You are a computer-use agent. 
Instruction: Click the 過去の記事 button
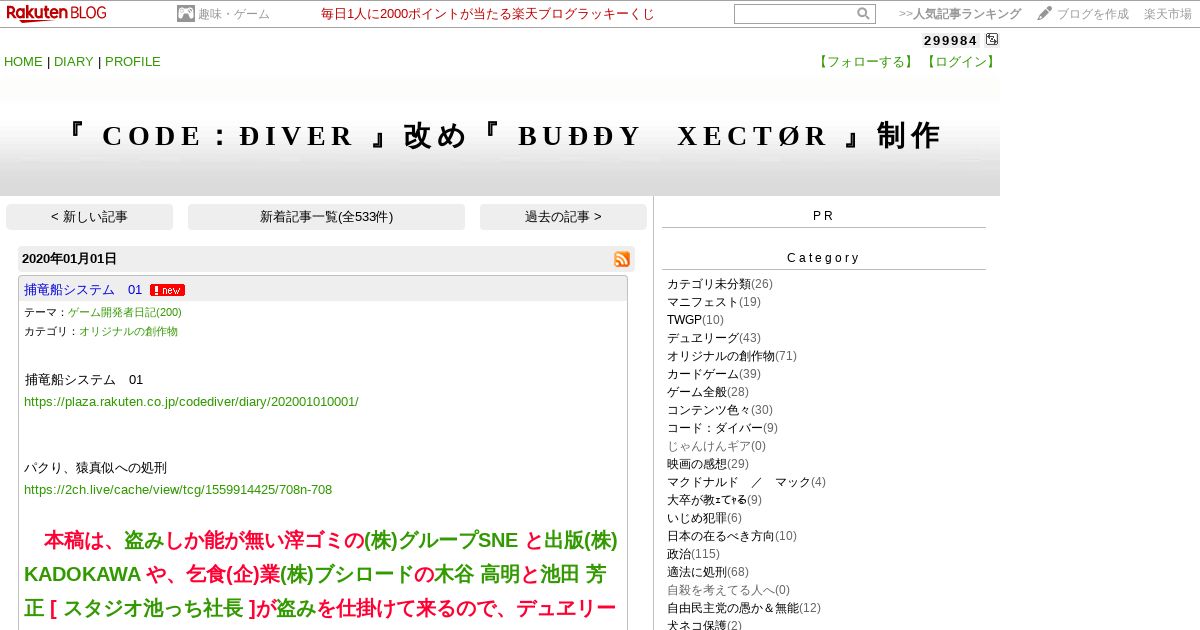[563, 217]
